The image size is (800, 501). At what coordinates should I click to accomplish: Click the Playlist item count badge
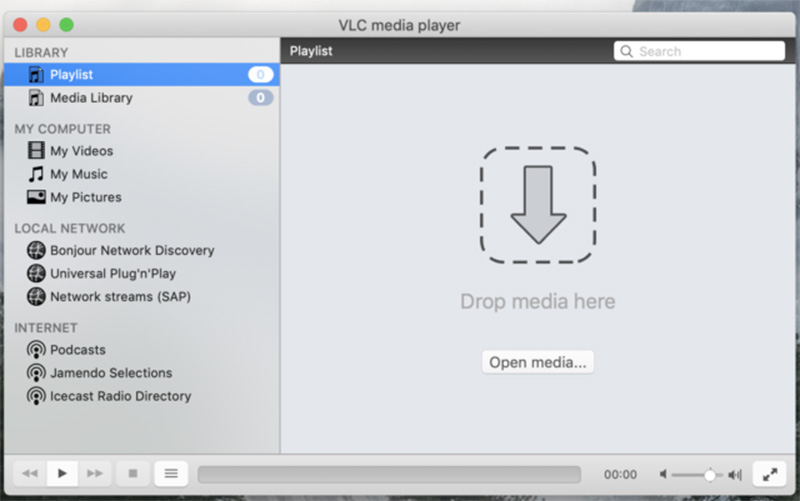[260, 74]
